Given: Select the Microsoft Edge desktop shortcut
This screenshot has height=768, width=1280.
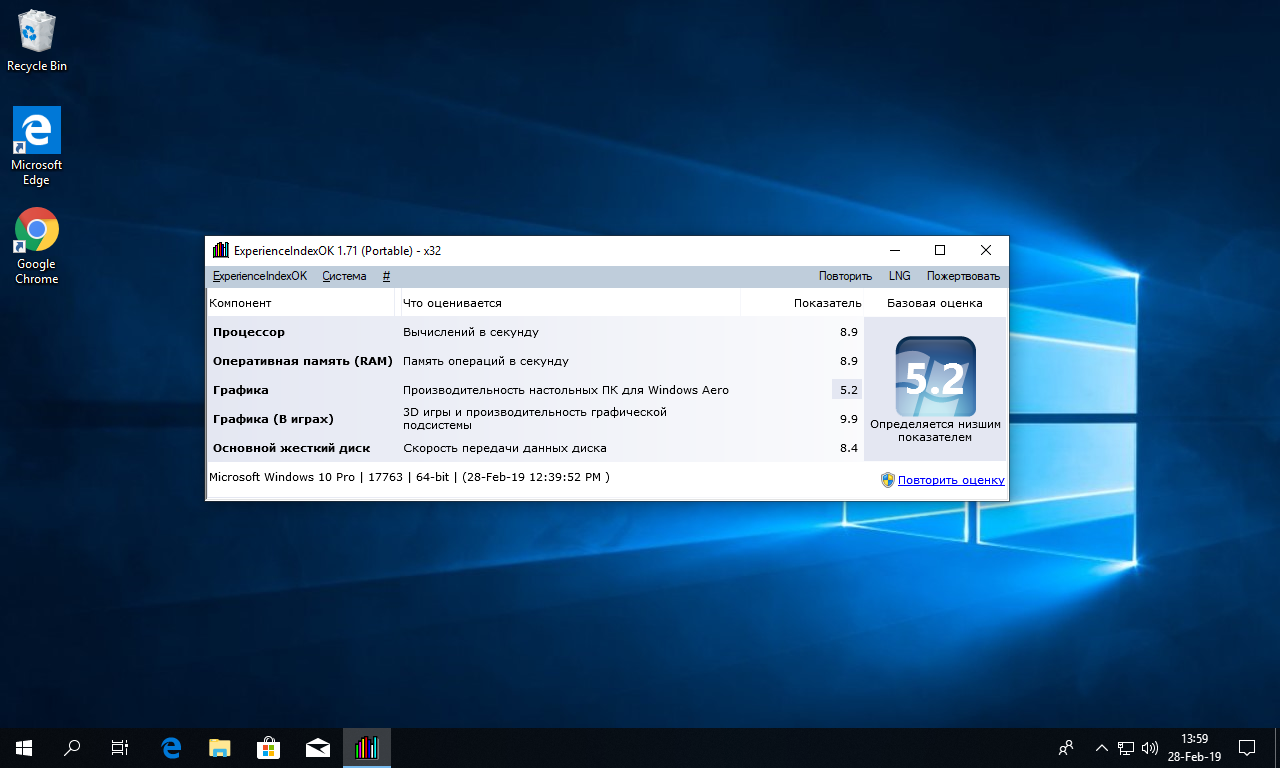Looking at the screenshot, I should tap(37, 146).
